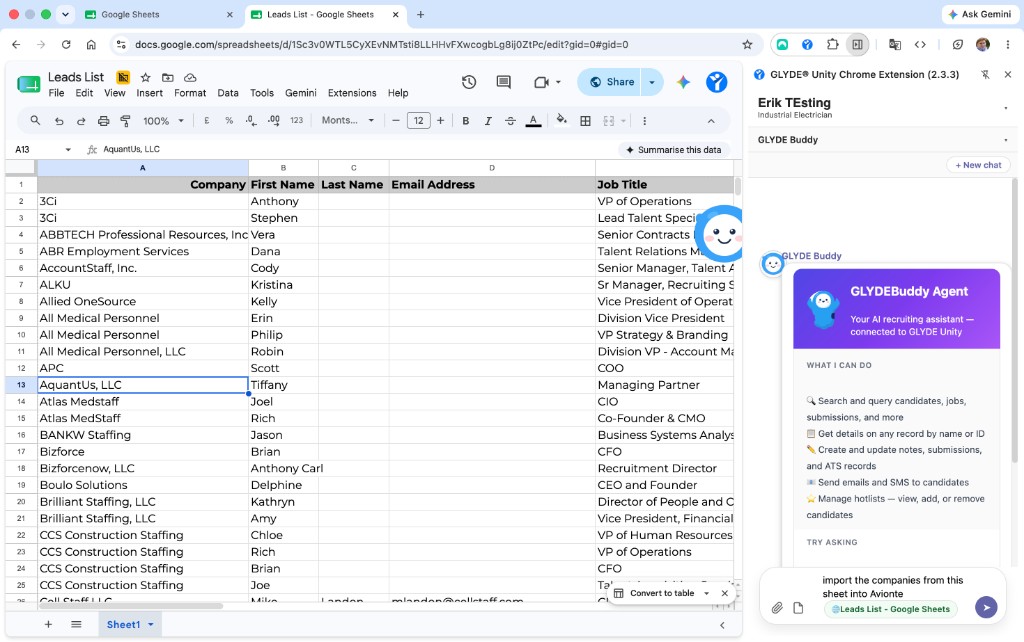Open the text colour picker
The image size is (1024, 642).
[534, 121]
